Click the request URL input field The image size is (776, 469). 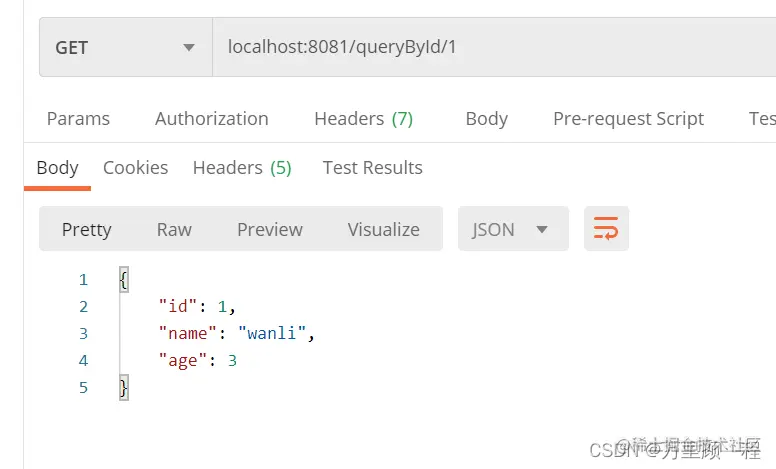pyautogui.click(x=494, y=47)
